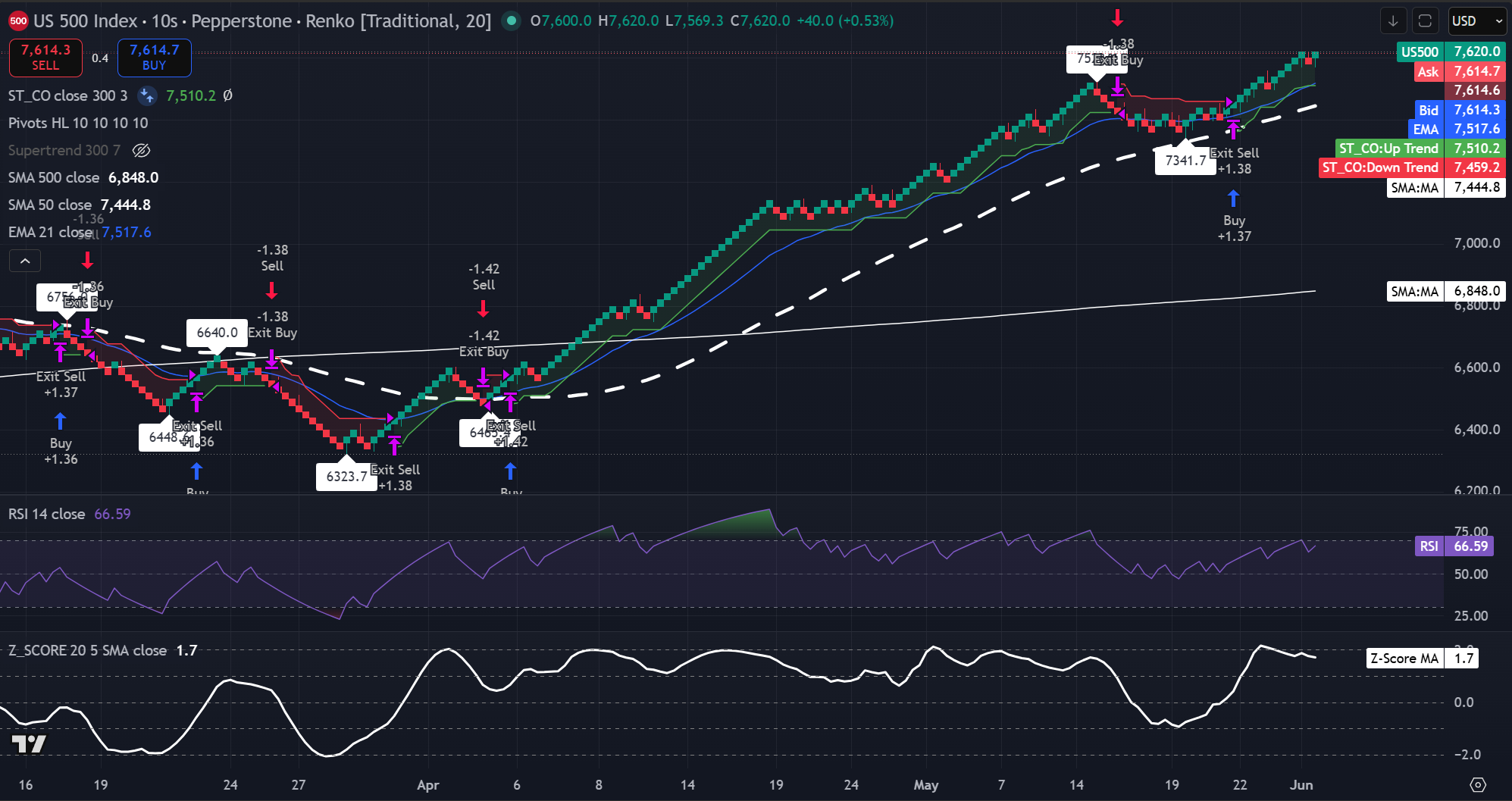
Task: Select the Pivots HL 10 10 10 10 legend
Action: [78, 123]
